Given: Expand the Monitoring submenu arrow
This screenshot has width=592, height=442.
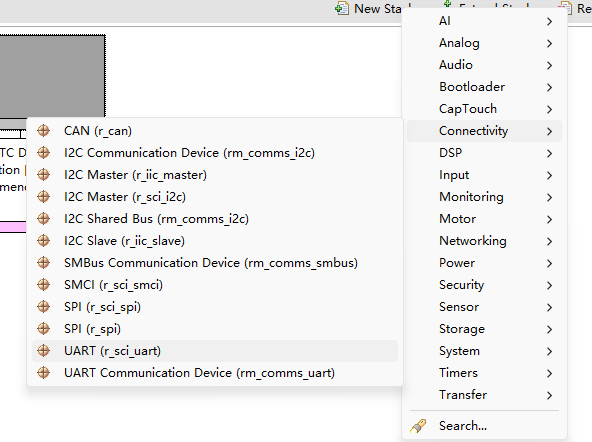Looking at the screenshot, I should tap(549, 197).
